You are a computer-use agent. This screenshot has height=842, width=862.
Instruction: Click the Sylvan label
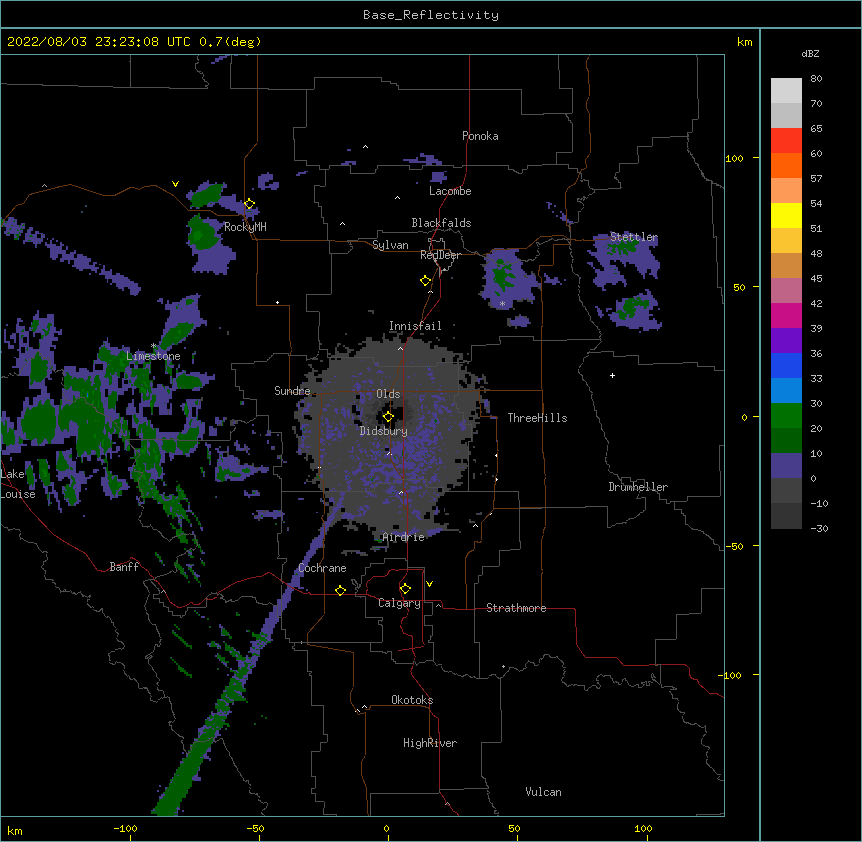click(x=390, y=245)
